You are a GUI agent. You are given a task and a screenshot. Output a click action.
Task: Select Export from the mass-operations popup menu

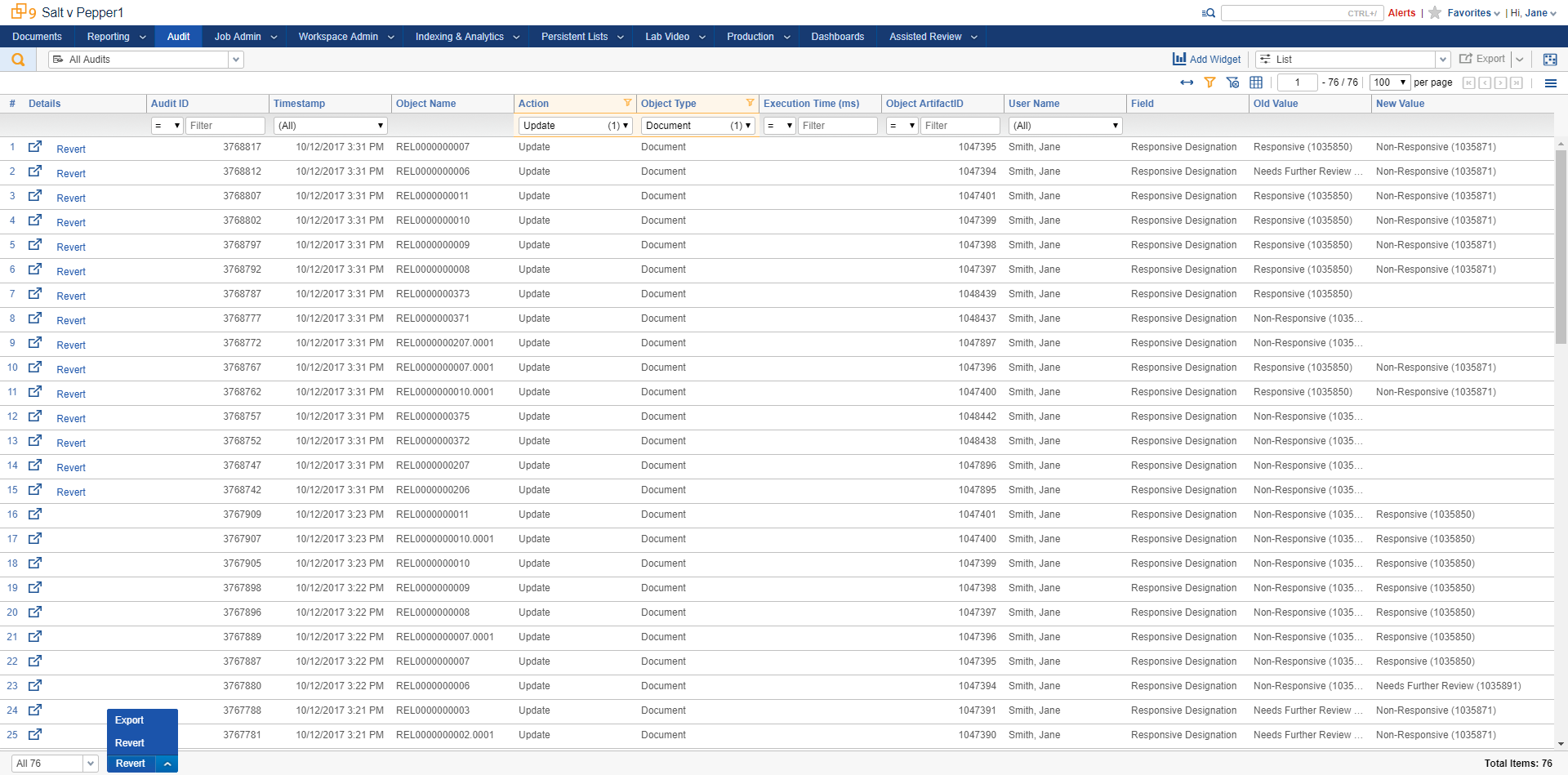[x=130, y=720]
